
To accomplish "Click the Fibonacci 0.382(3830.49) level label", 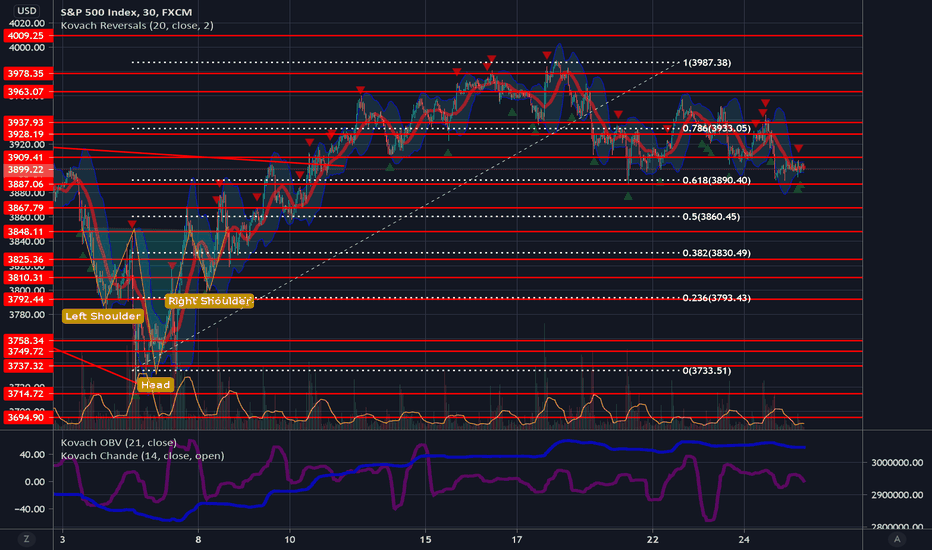I will 716,253.
